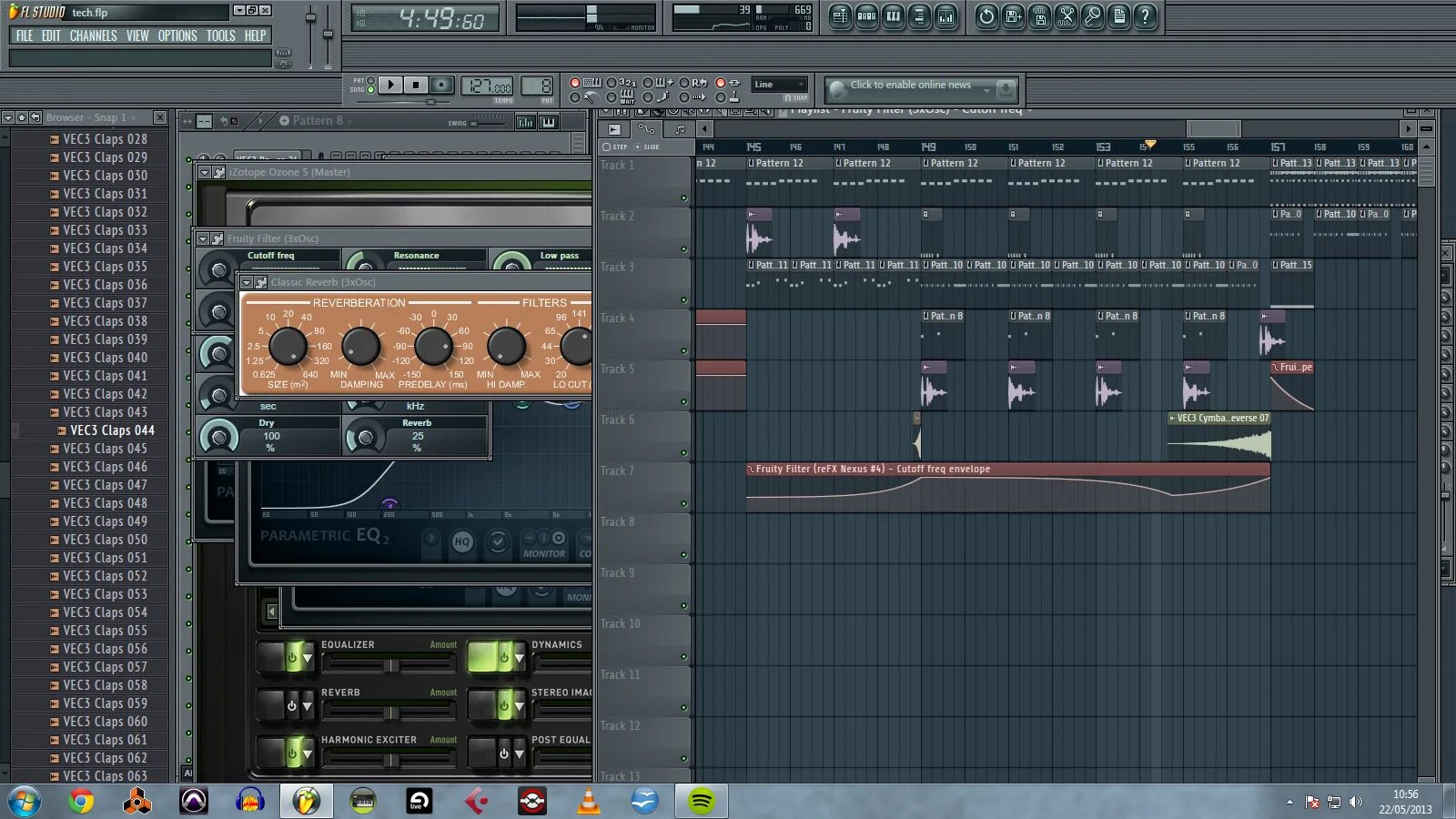Click the news download button
The height and width of the screenshot is (819, 1456).
click(x=1006, y=89)
